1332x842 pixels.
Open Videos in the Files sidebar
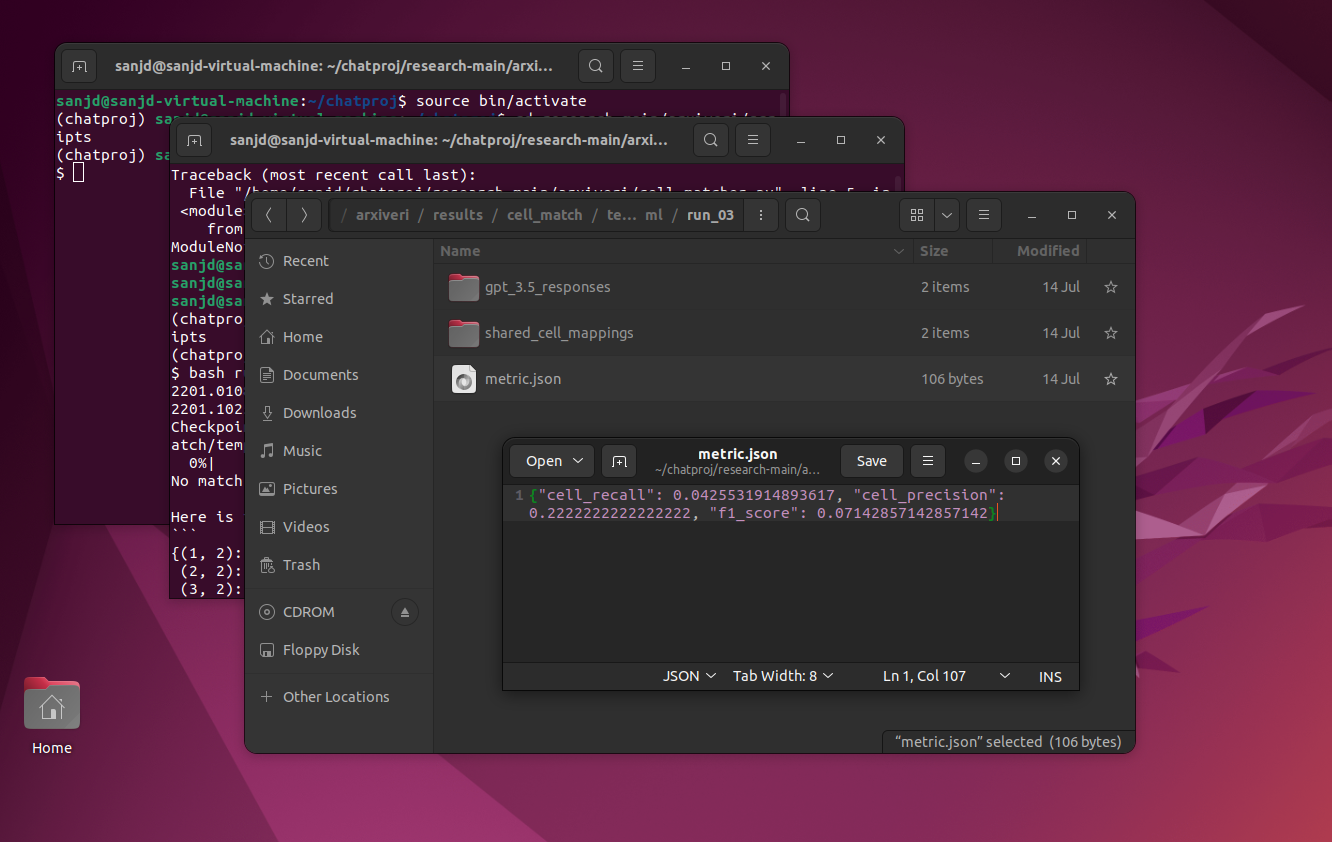(x=339, y=527)
